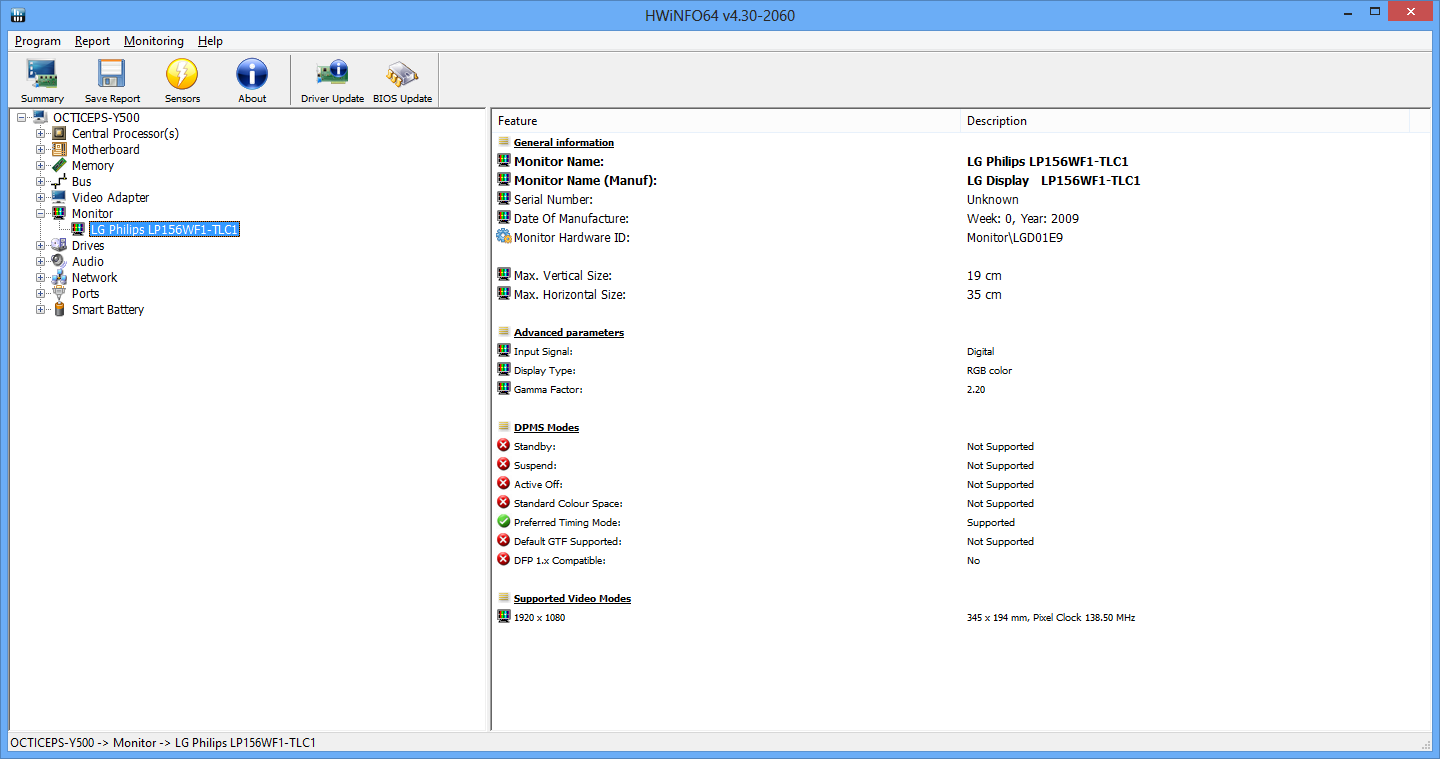Click the Central Processor(s) chip icon
Image resolution: width=1440 pixels, height=759 pixels.
pyautogui.click(x=60, y=134)
